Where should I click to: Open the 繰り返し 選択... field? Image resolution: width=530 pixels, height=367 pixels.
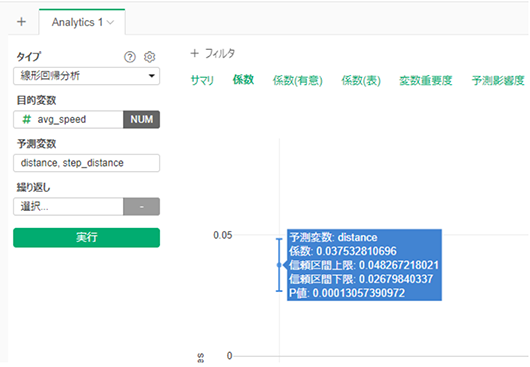[68, 206]
